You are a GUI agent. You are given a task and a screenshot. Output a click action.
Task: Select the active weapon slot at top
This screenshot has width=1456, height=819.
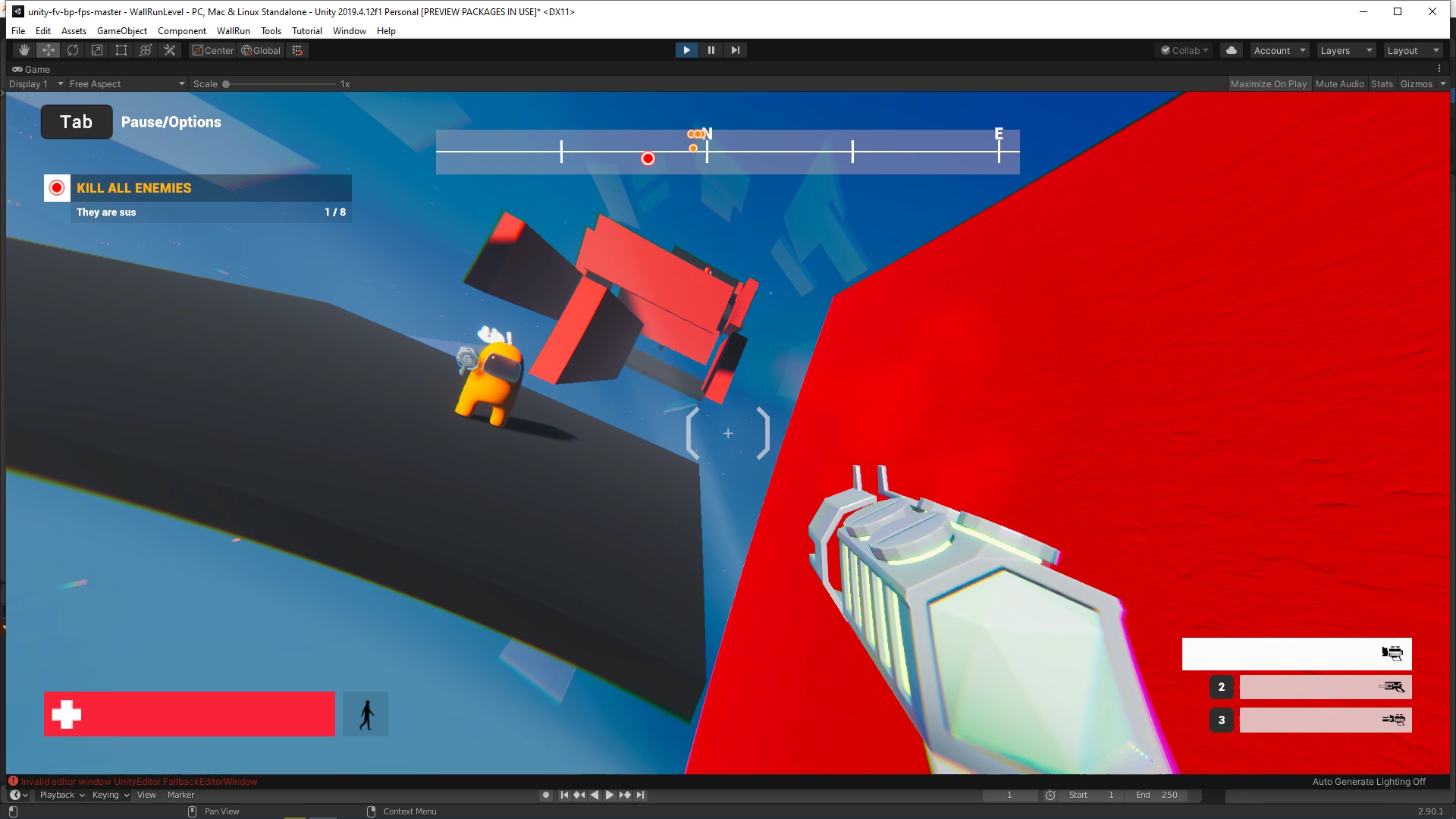point(1297,654)
